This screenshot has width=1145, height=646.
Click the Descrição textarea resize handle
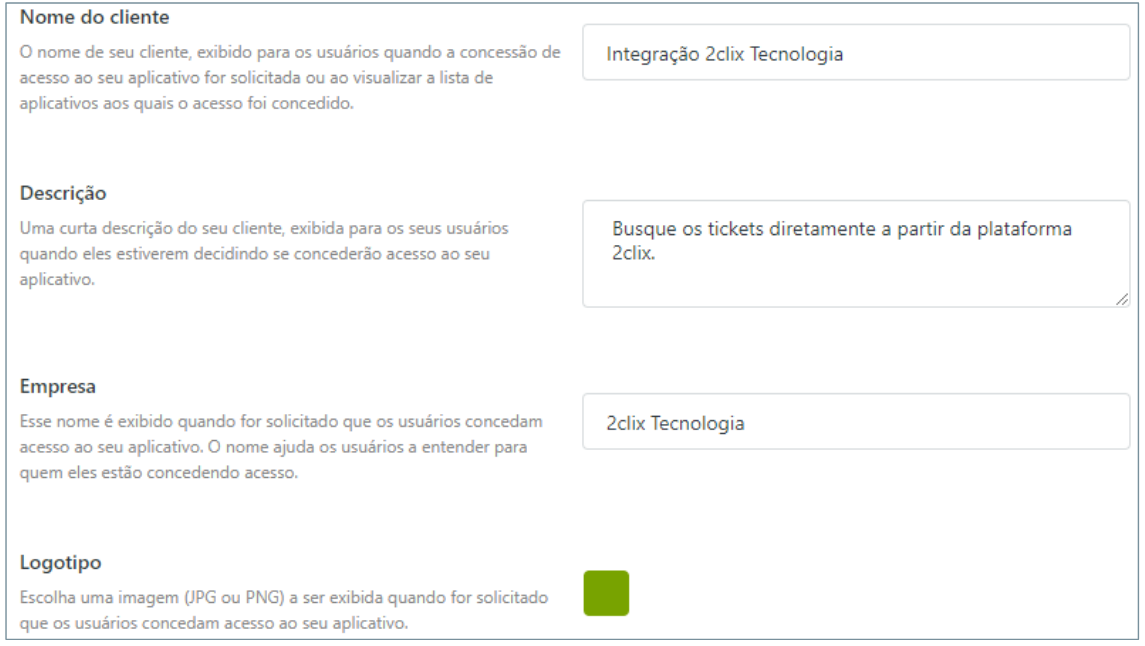pyautogui.click(x=1123, y=300)
